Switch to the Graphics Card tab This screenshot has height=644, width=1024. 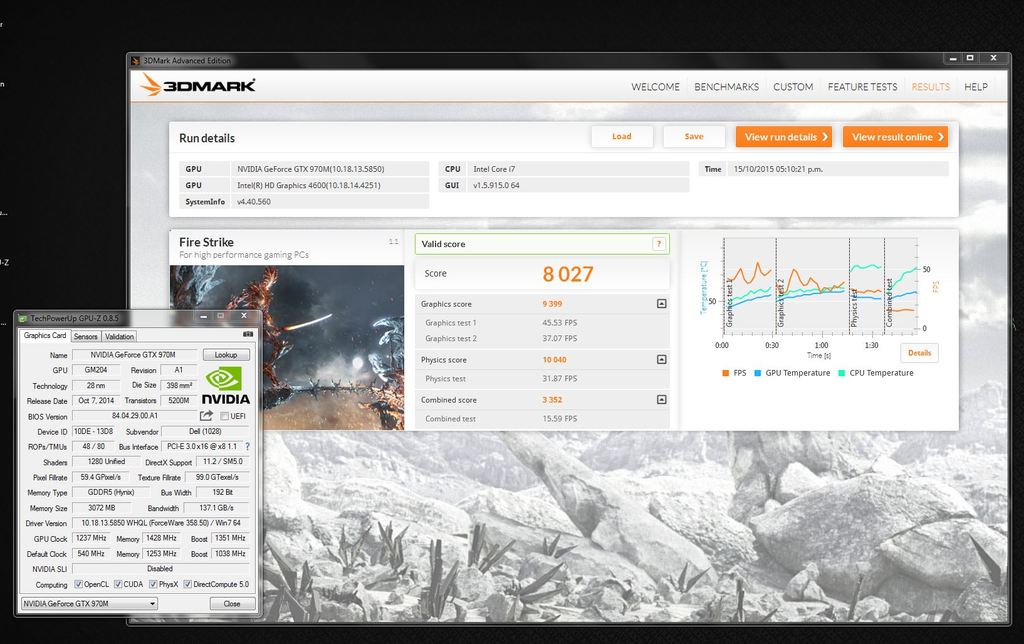coord(45,336)
